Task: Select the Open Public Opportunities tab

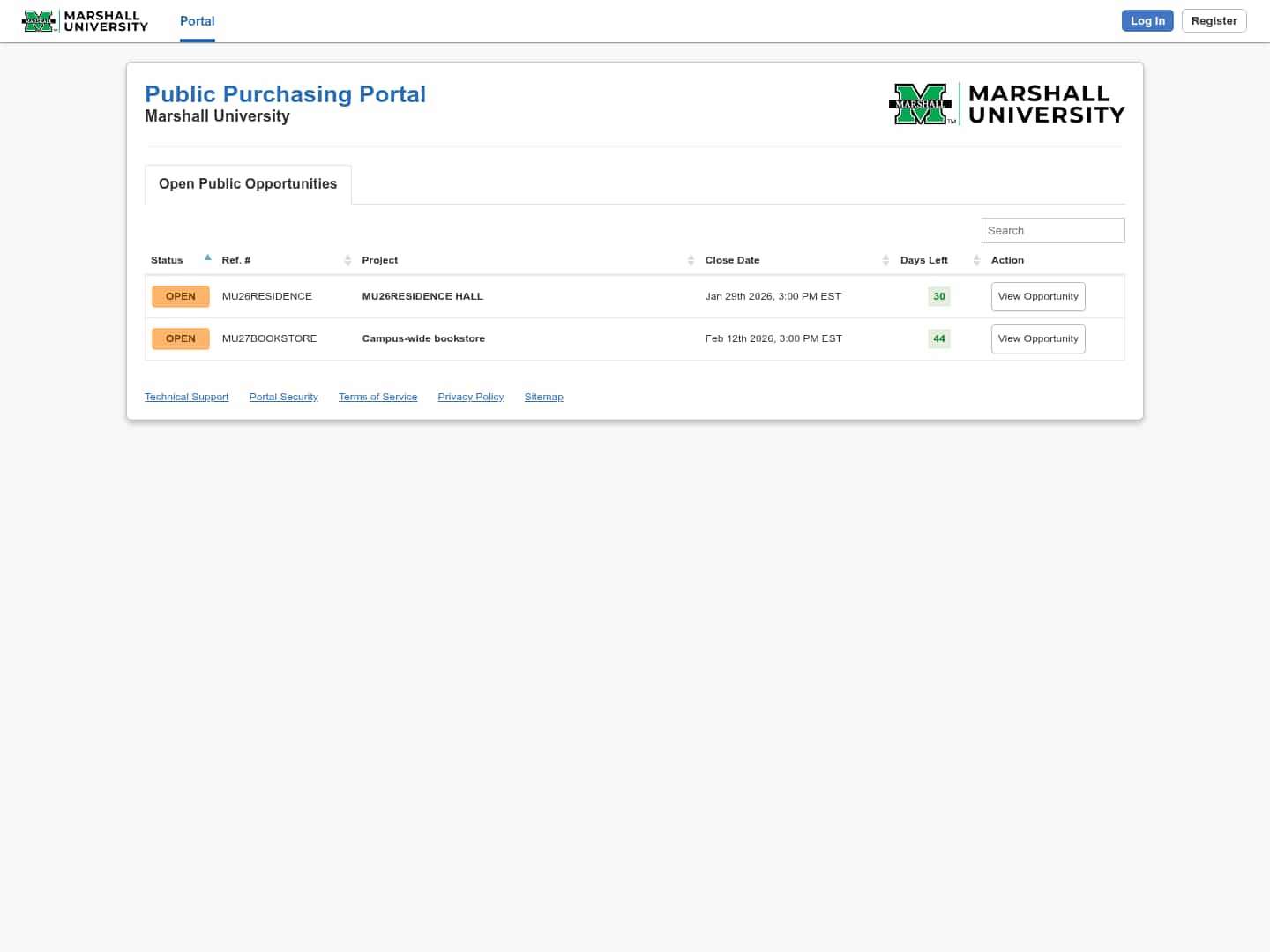Action: coord(248,184)
